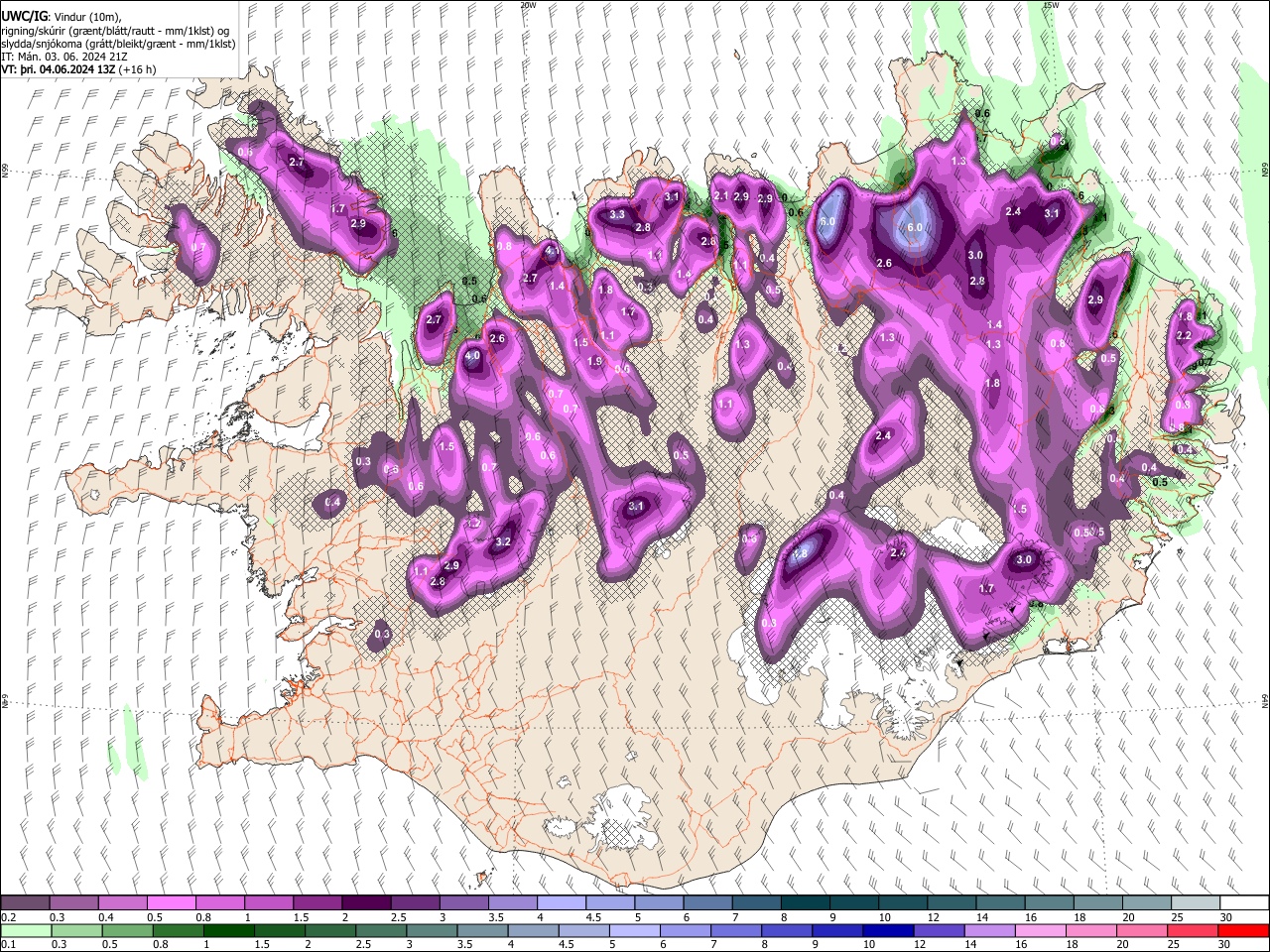
Task: Click the '2.2' value near east coast
Action: (x=1184, y=336)
